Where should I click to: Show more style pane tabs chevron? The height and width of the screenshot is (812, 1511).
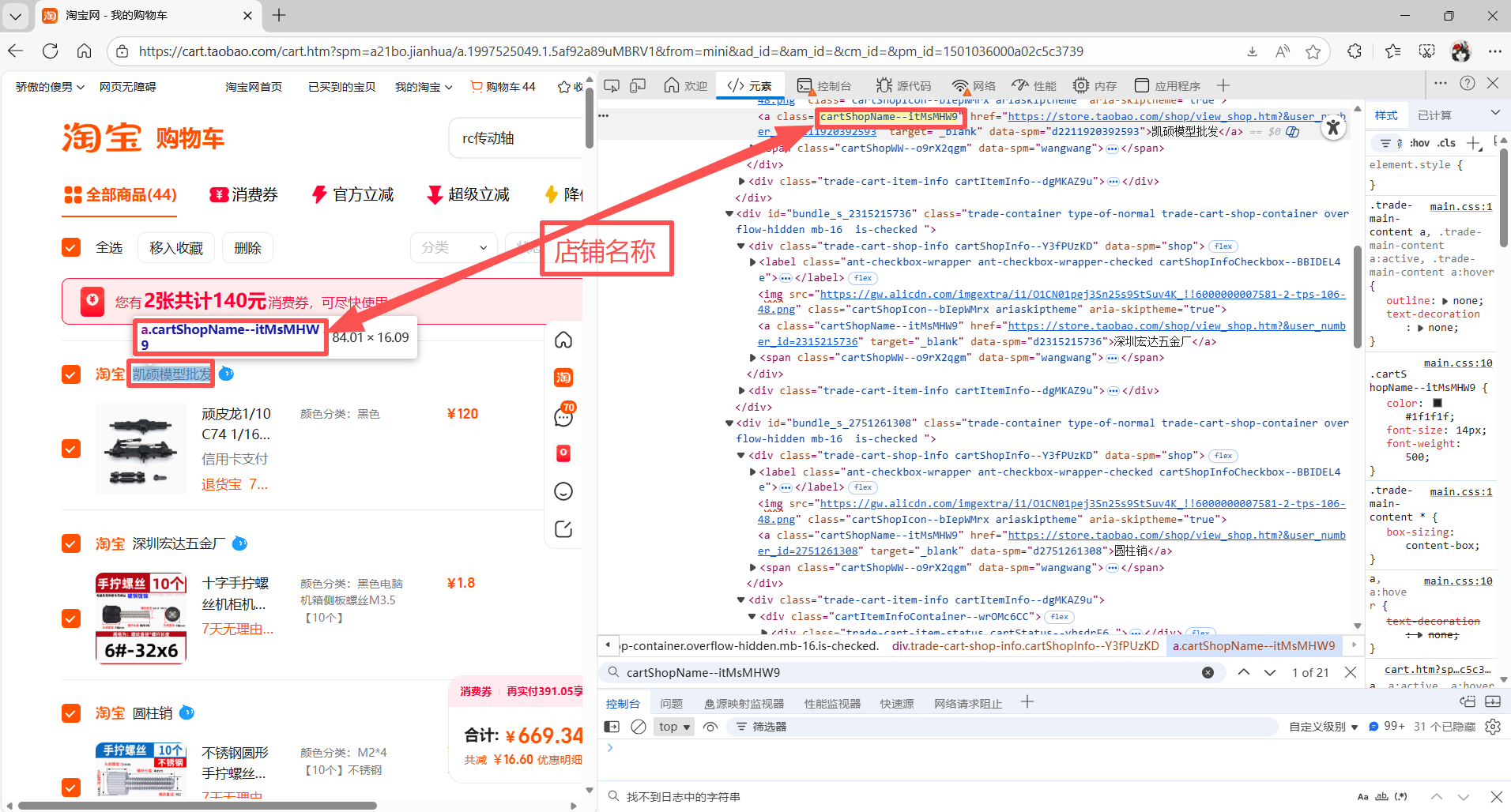coord(1495,113)
